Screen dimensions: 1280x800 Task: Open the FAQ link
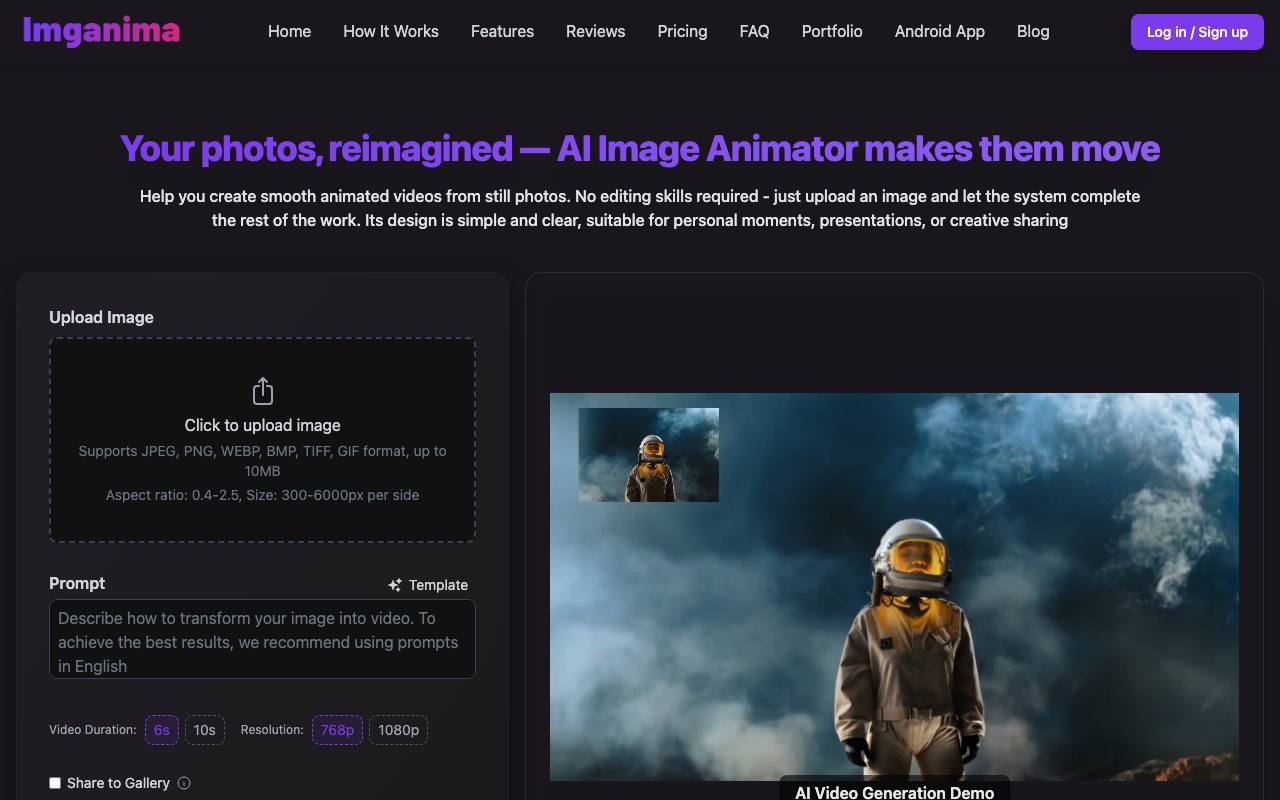[754, 31]
